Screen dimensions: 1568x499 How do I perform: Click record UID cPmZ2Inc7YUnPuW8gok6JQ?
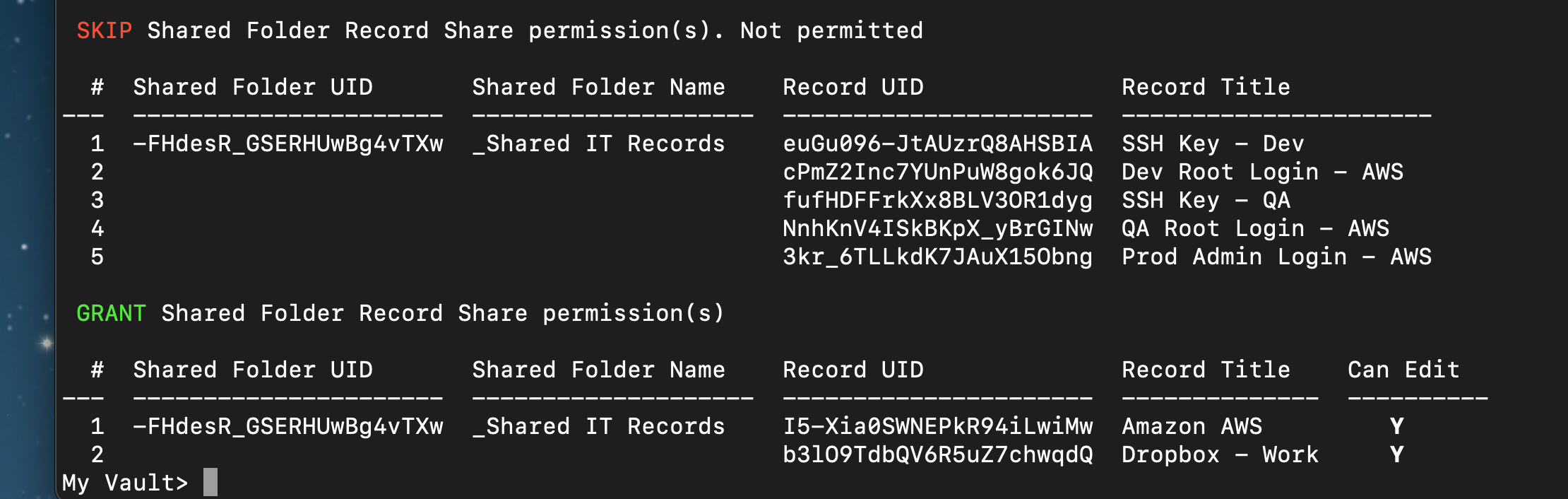pos(937,172)
